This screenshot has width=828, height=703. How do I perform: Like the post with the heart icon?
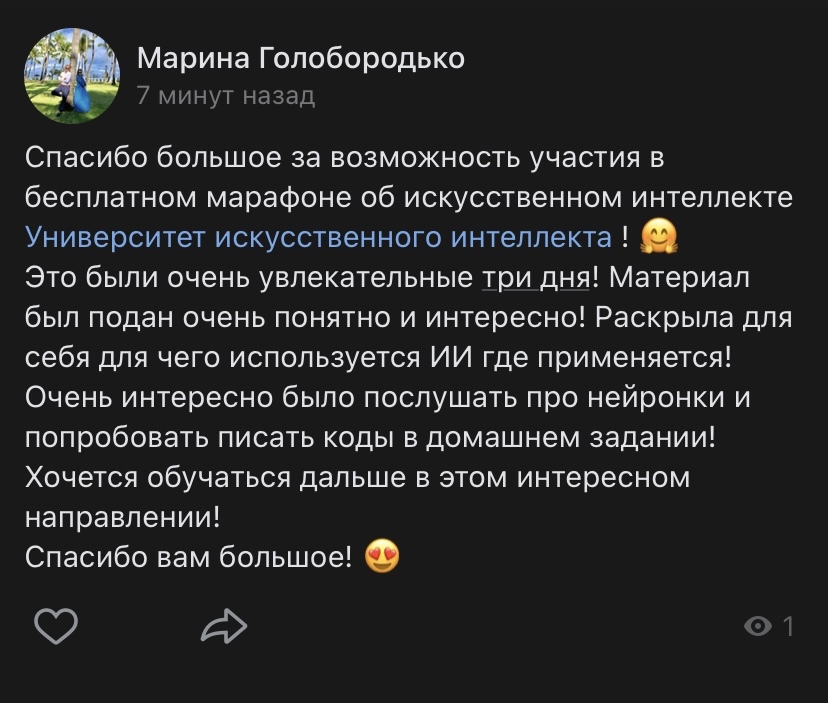(56, 626)
